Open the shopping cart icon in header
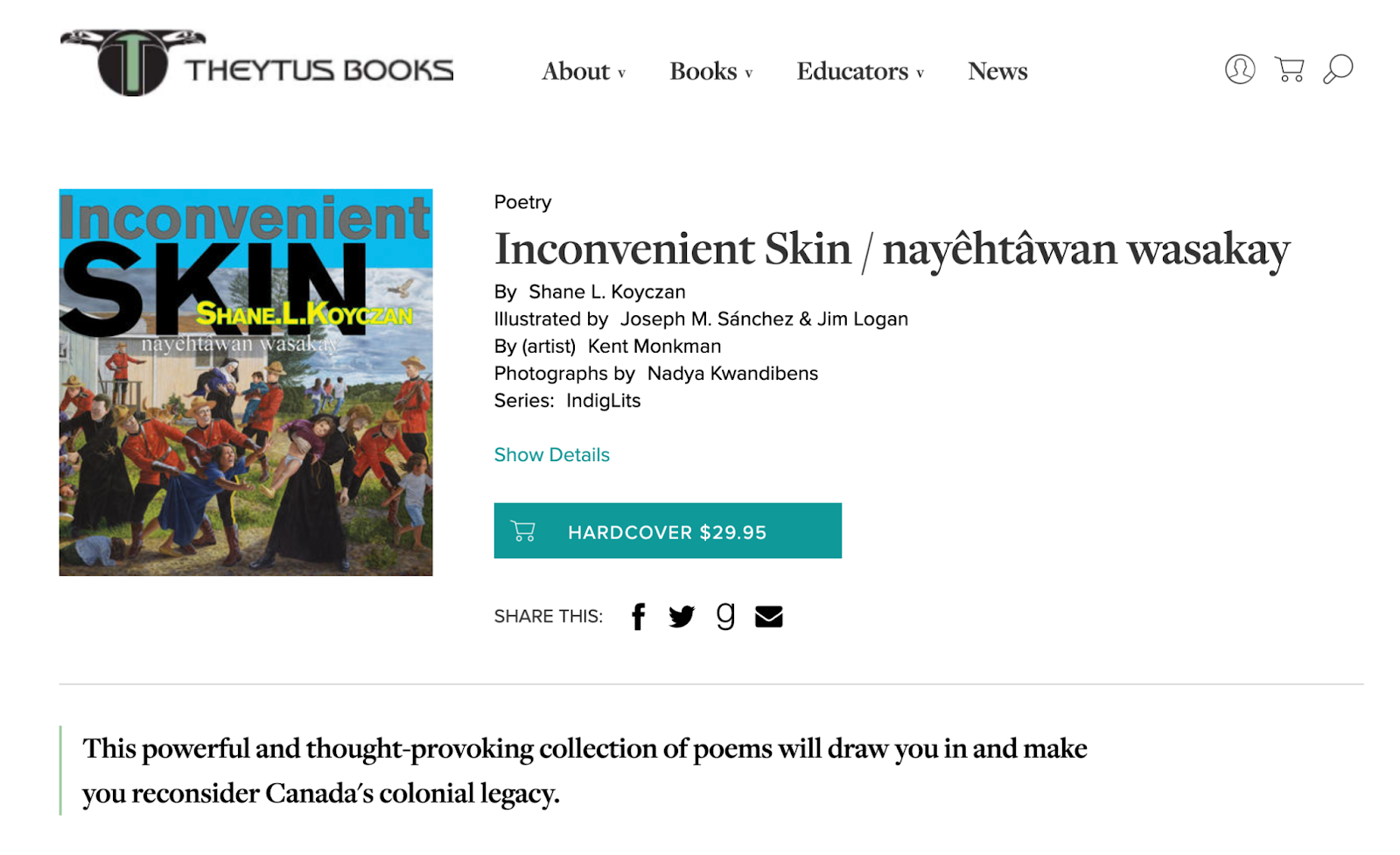The width and height of the screenshot is (1400, 855). click(1289, 69)
